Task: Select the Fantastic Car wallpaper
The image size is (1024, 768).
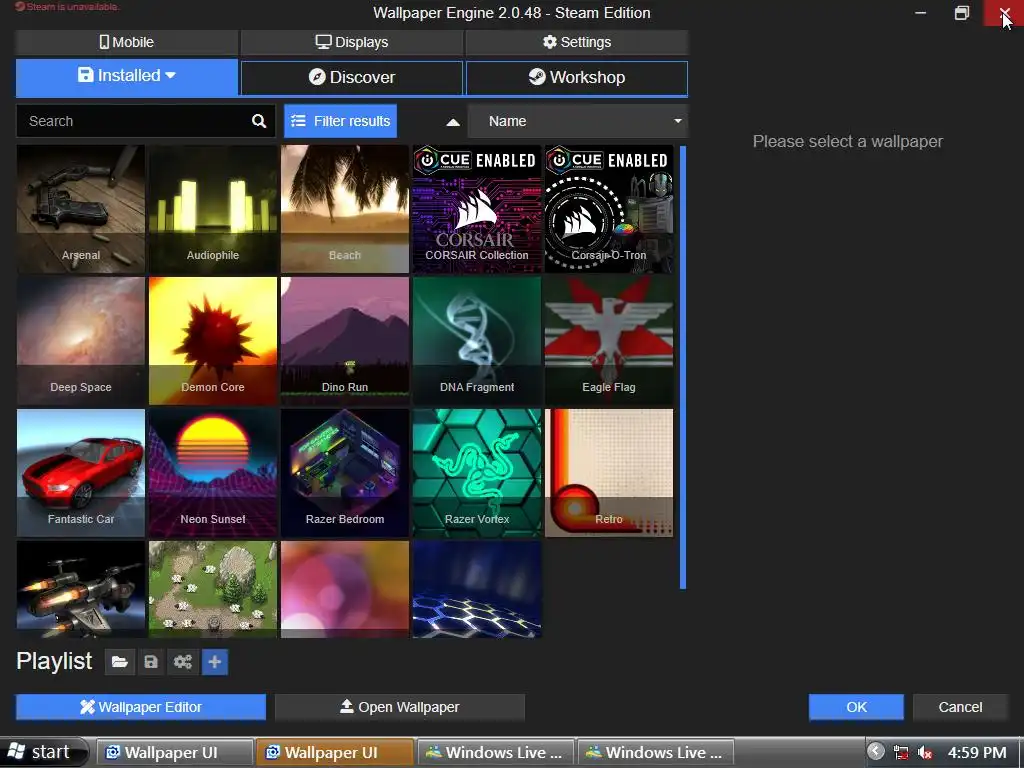Action: [x=81, y=473]
